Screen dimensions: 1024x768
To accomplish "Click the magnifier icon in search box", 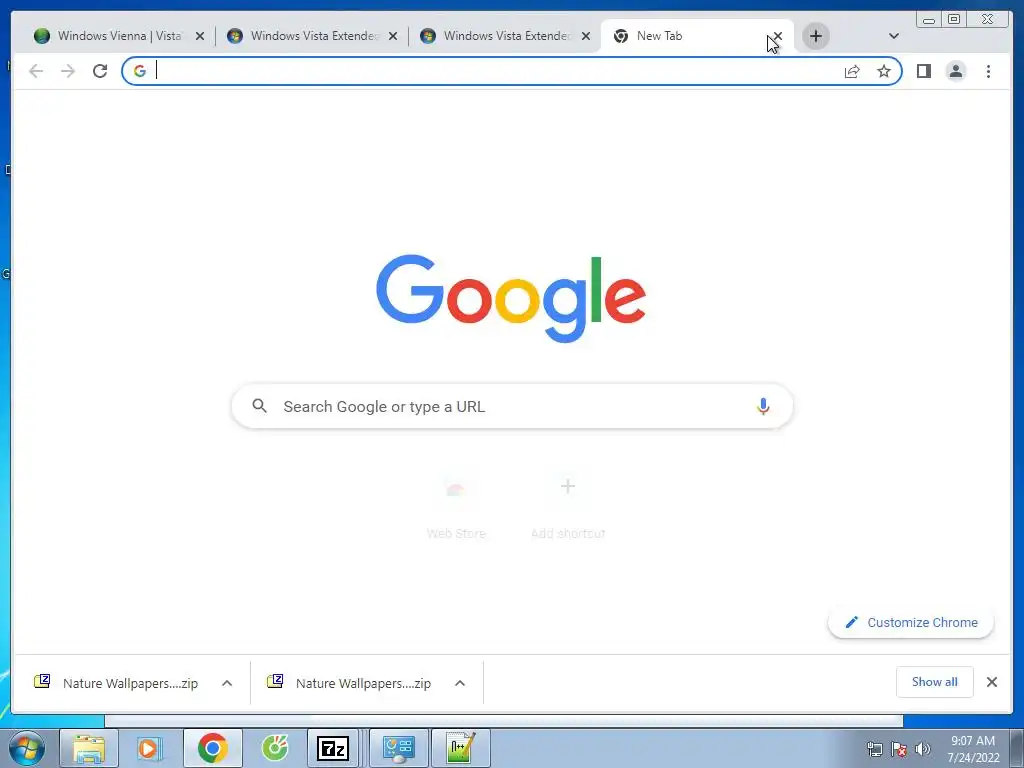I will [259, 406].
